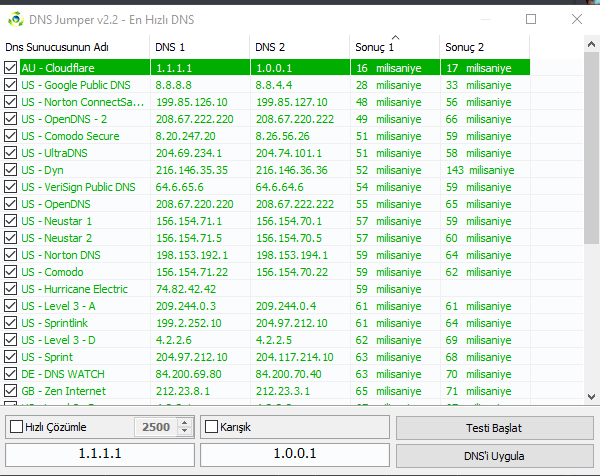Close the DNS Jumper window
600x476 pixels.
pyautogui.click(x=577, y=19)
